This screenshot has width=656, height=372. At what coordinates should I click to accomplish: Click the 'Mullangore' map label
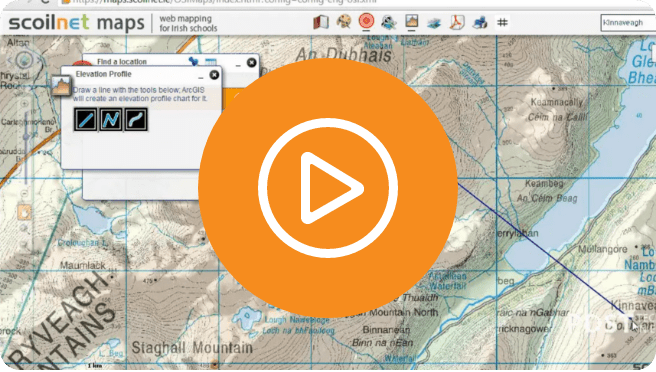(603, 249)
